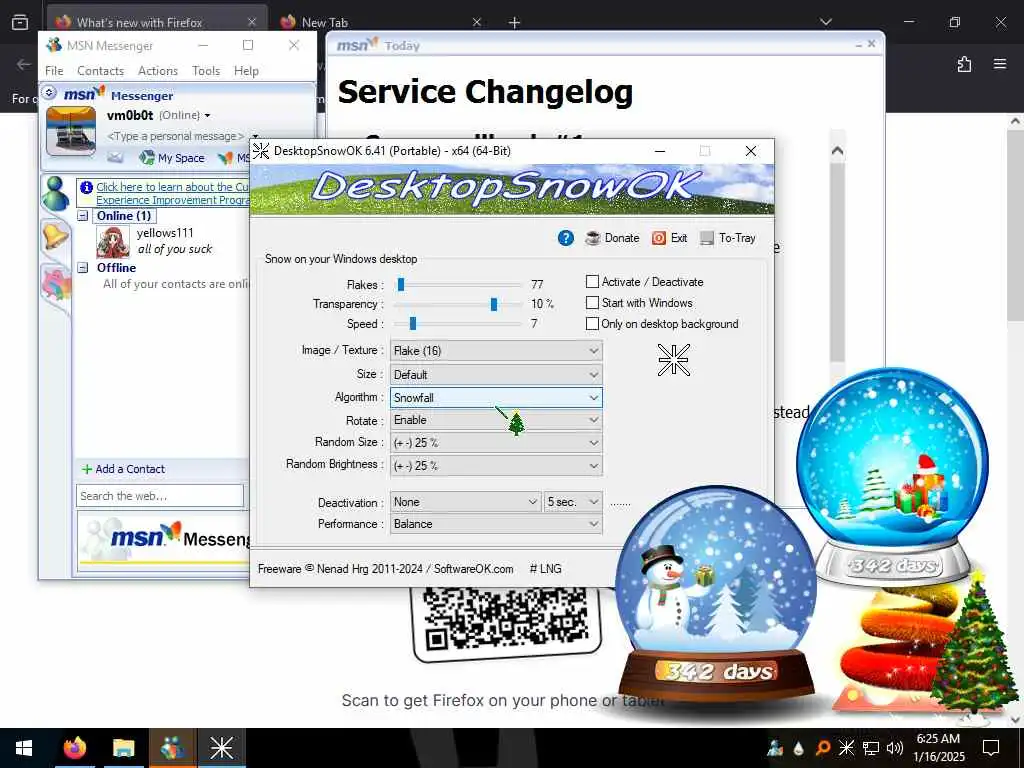Open the Contacts menu in MSN Messenger

click(101, 71)
